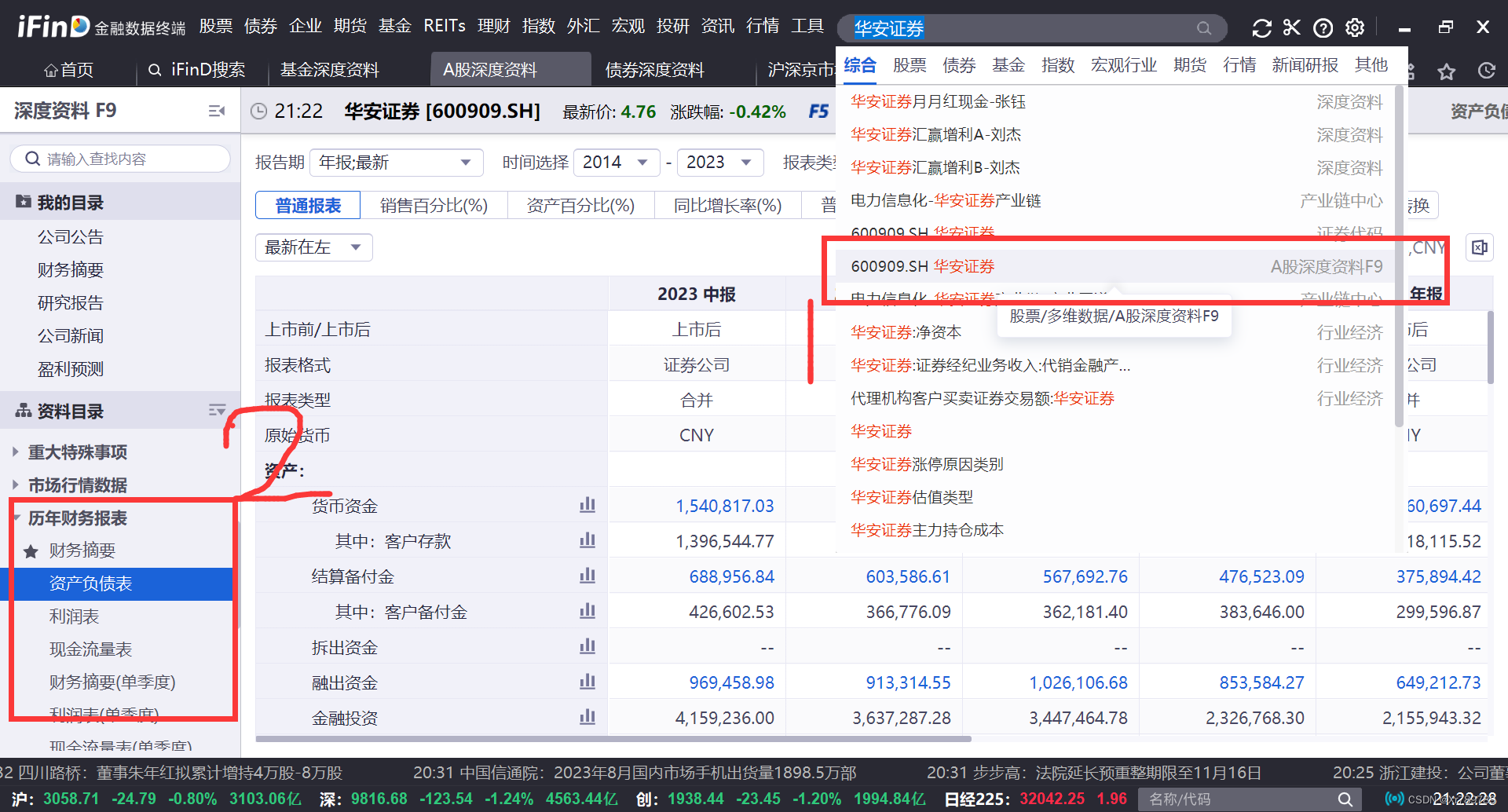Open 利润表 in sidebar
This screenshot has width=1508, height=812.
click(x=74, y=616)
